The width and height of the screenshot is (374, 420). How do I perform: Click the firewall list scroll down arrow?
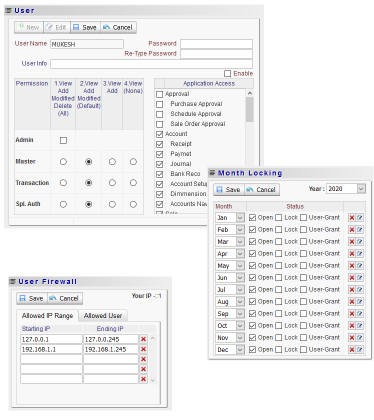(x=153, y=380)
